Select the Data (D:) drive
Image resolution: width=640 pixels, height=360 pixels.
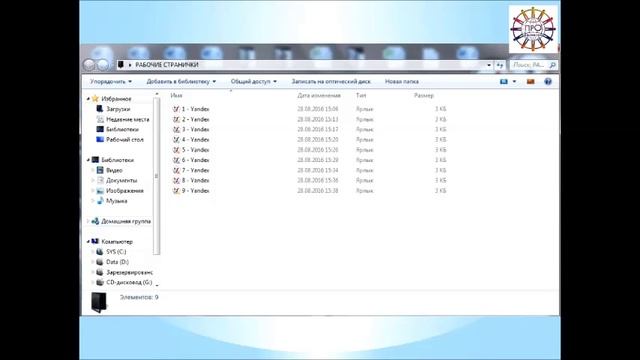[117, 262]
